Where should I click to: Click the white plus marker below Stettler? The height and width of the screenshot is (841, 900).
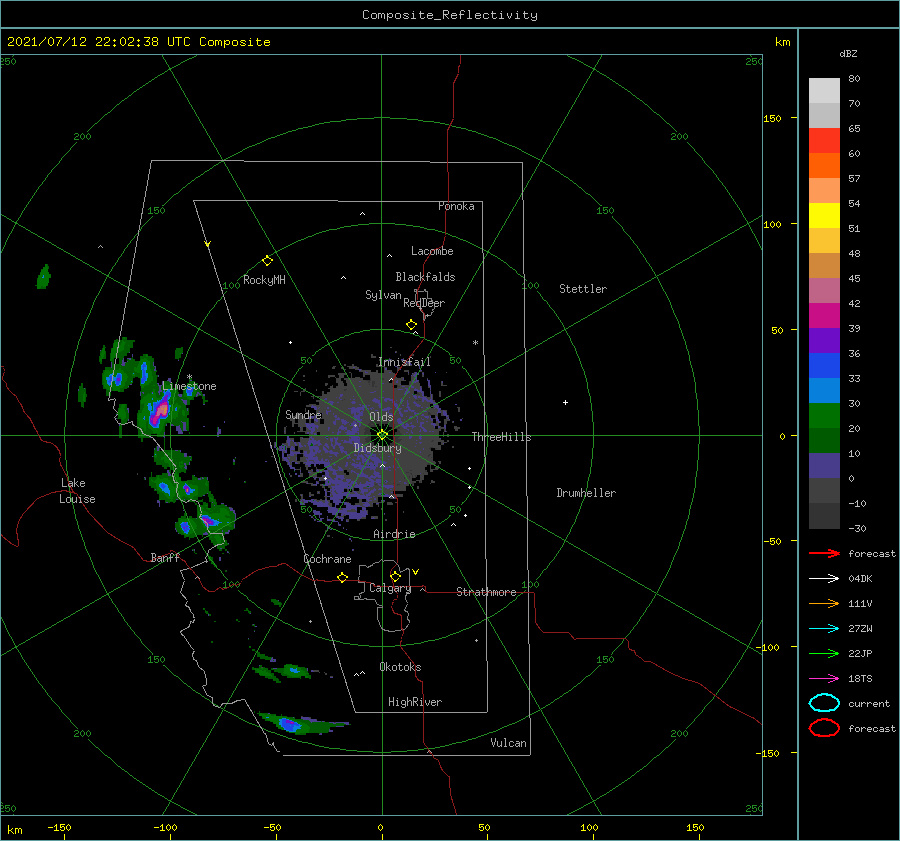tap(565, 402)
